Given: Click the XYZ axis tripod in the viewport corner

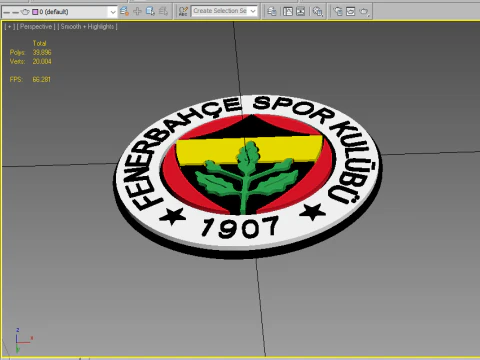Looking at the screenshot, I should tap(23, 340).
